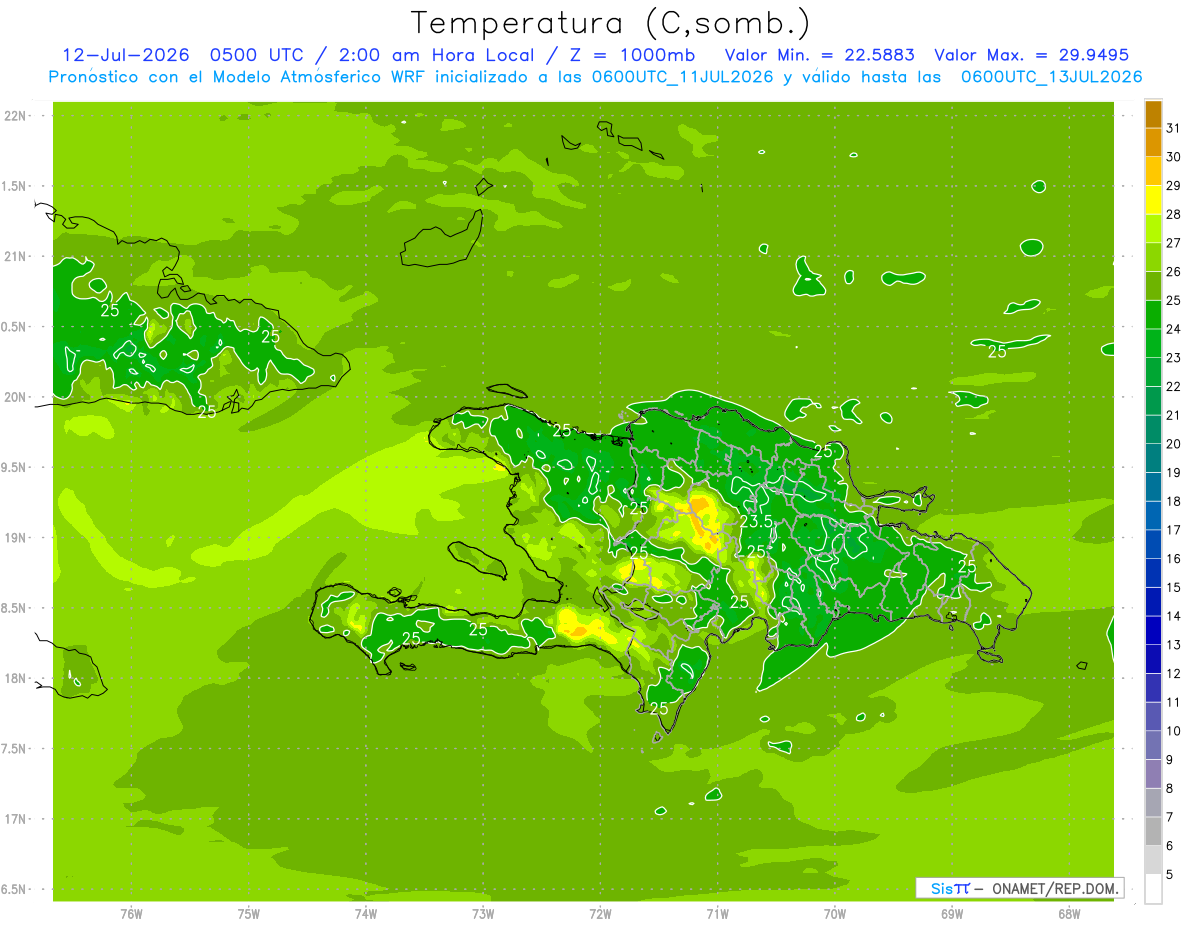Click the '69W' longitude label
Screen dimensions: 1200x927
point(952,913)
